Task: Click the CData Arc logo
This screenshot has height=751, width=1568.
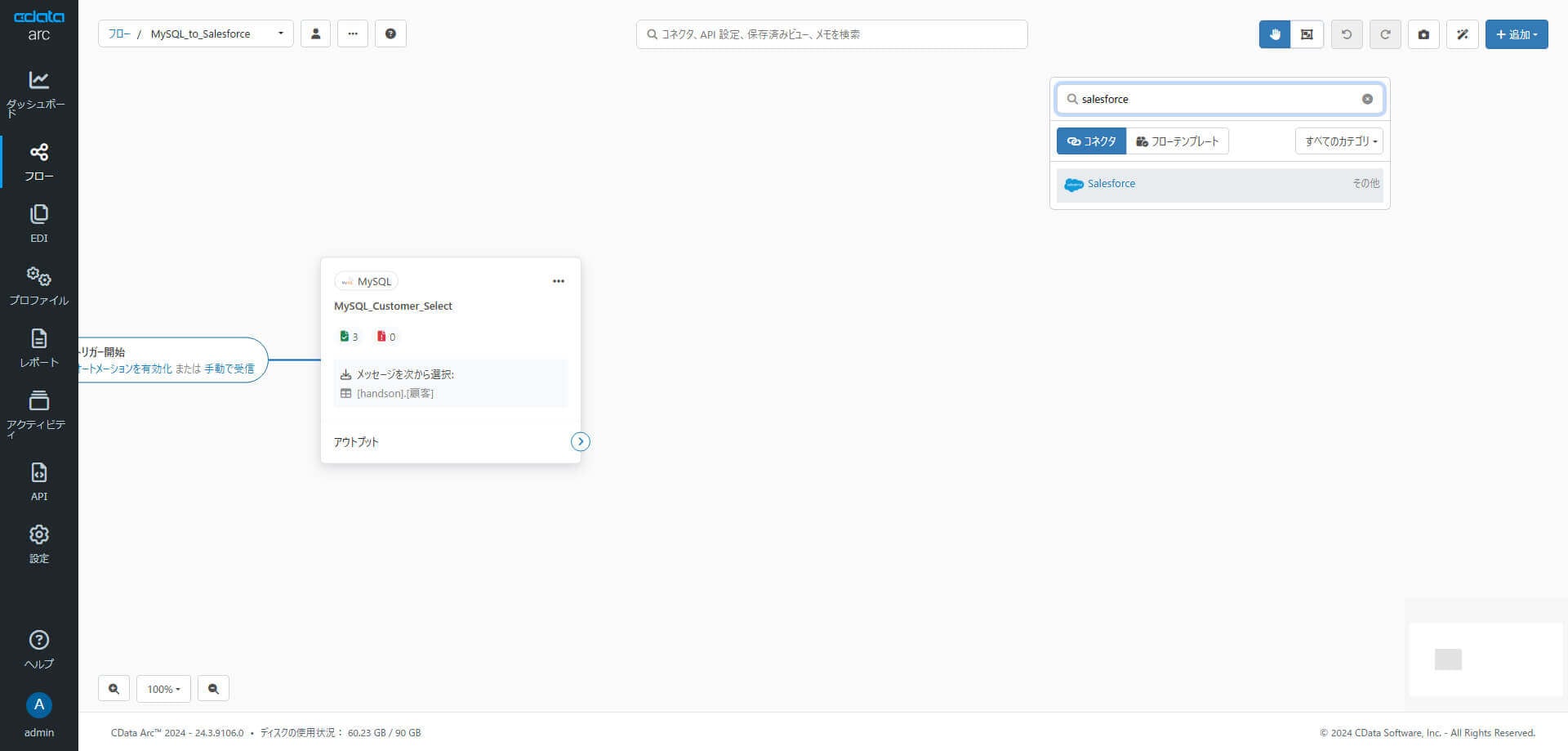Action: (x=38, y=26)
